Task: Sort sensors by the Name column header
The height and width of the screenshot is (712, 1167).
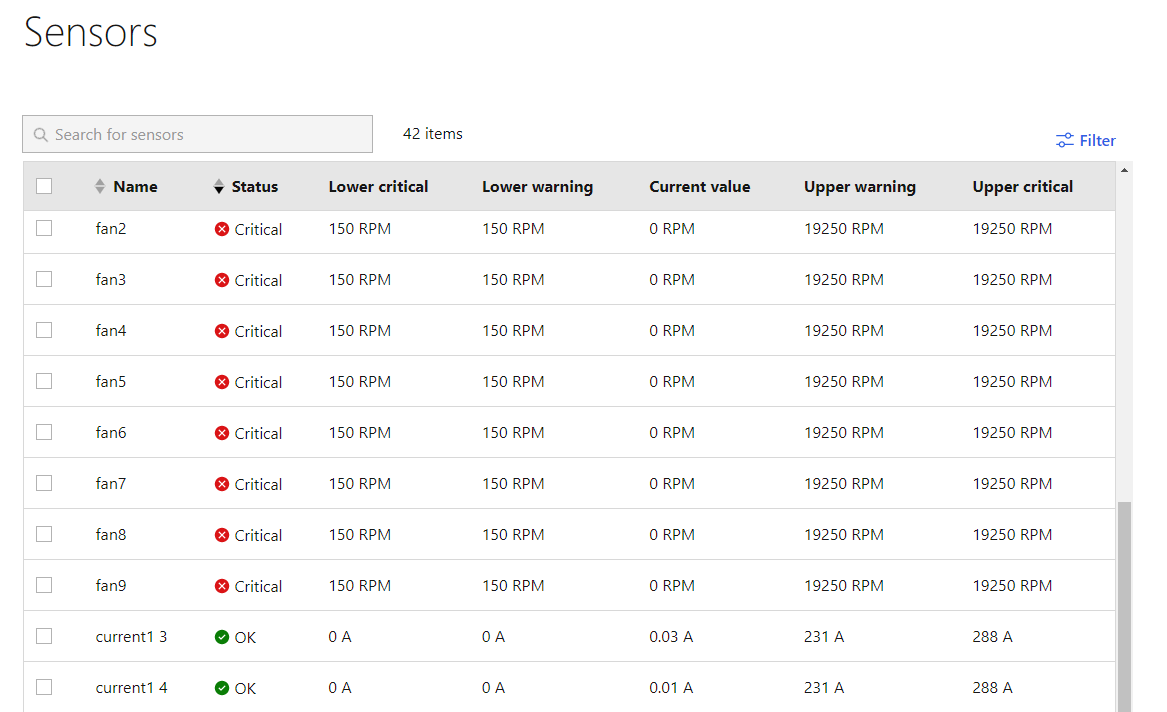Action: point(135,187)
